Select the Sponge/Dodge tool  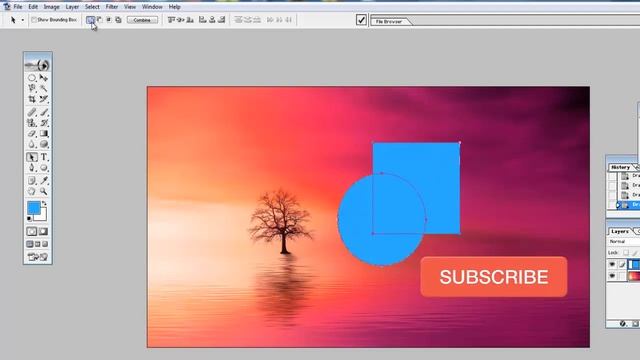point(44,144)
